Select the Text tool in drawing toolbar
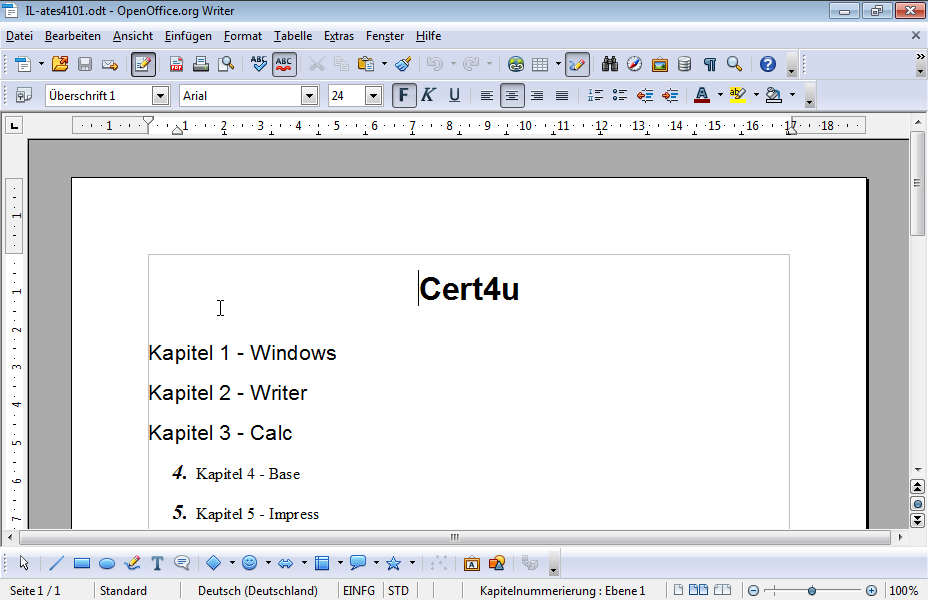This screenshot has width=928, height=600. pos(157,563)
